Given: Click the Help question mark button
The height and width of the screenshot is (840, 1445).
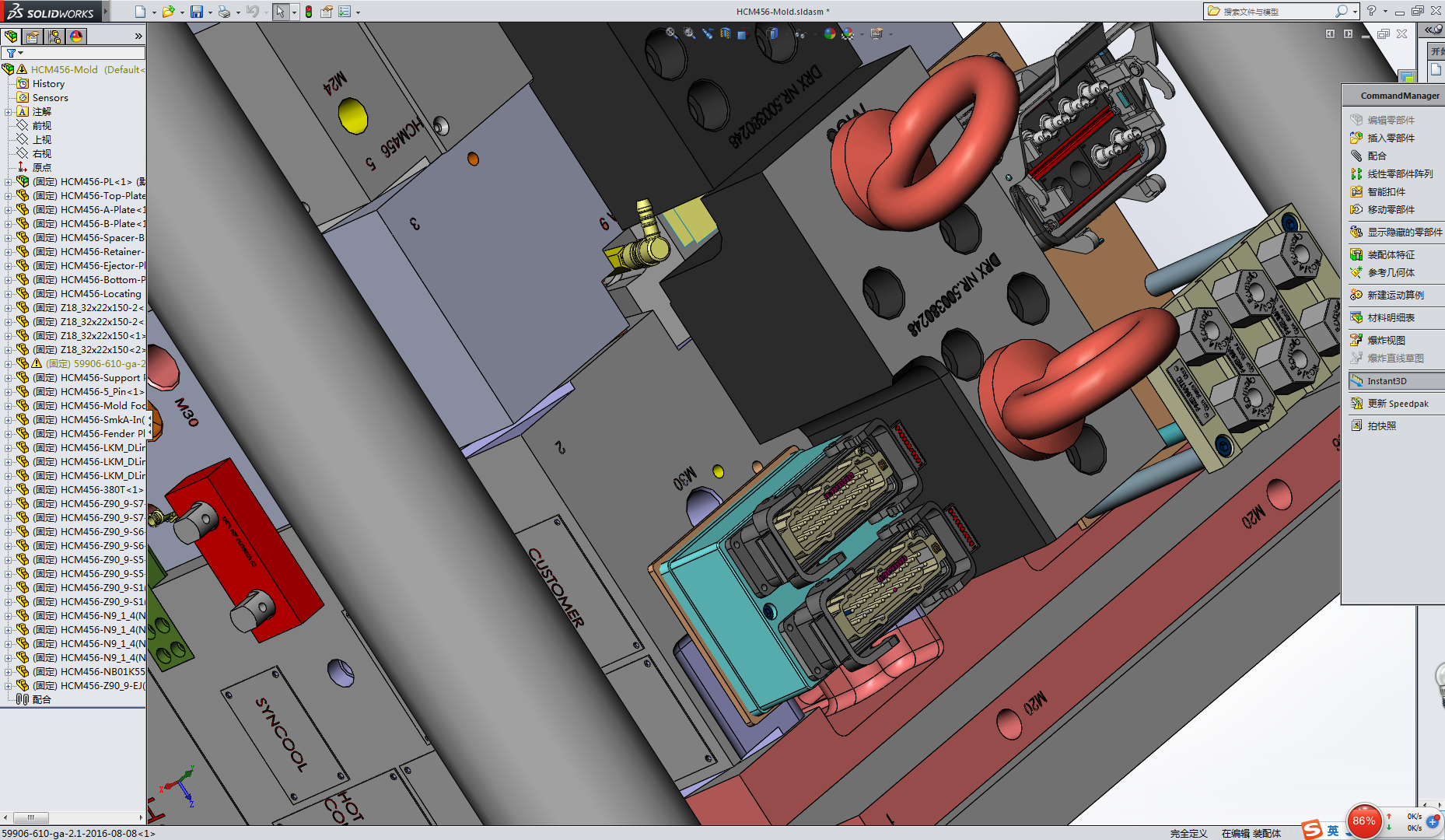Looking at the screenshot, I should (1373, 11).
